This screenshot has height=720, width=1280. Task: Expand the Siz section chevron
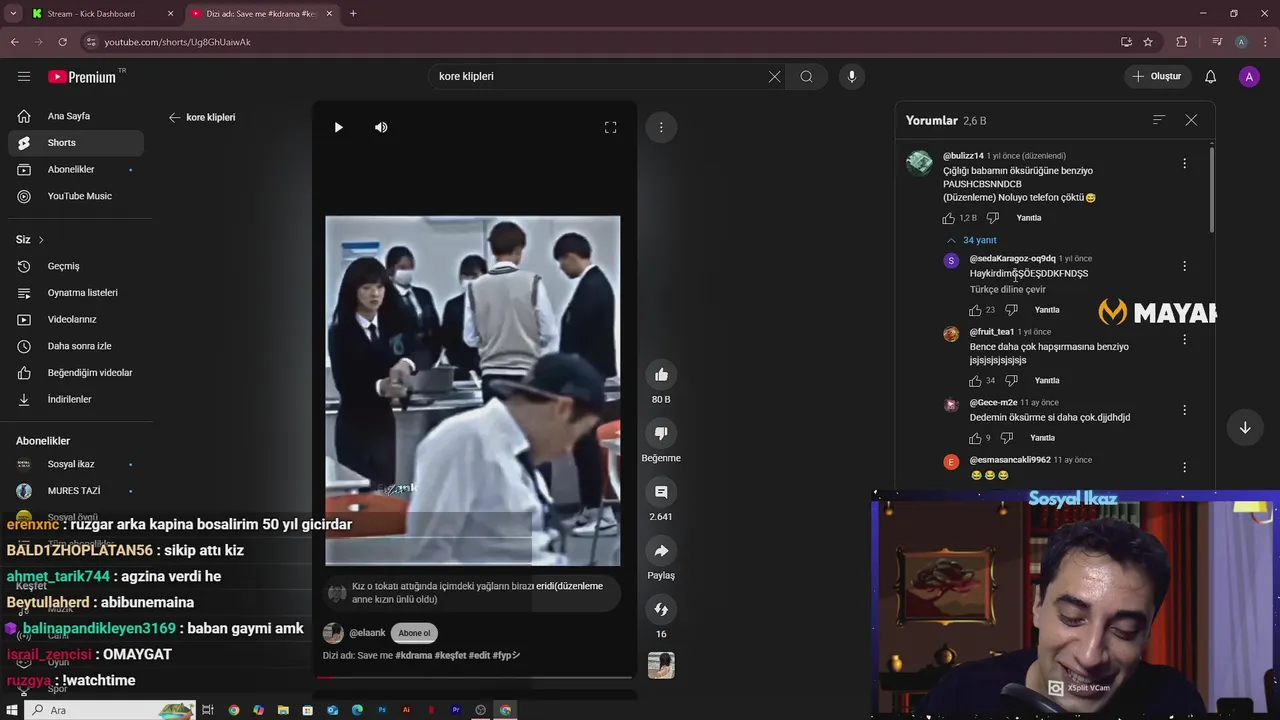click(x=41, y=240)
